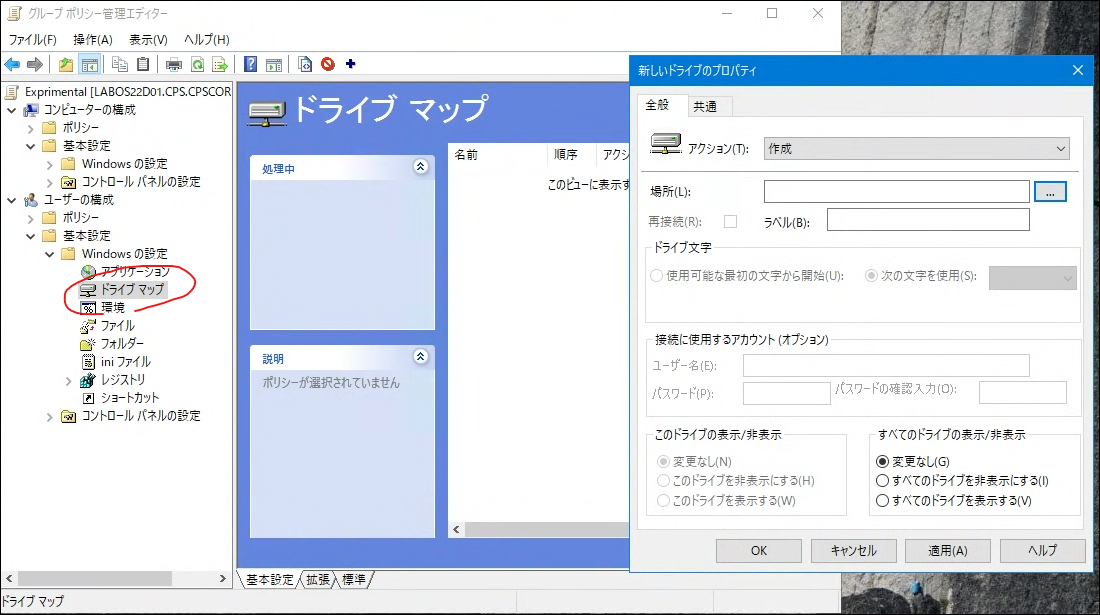1100x615 pixels.
Task: Click the ラベル(B) input field
Action: coord(928,219)
